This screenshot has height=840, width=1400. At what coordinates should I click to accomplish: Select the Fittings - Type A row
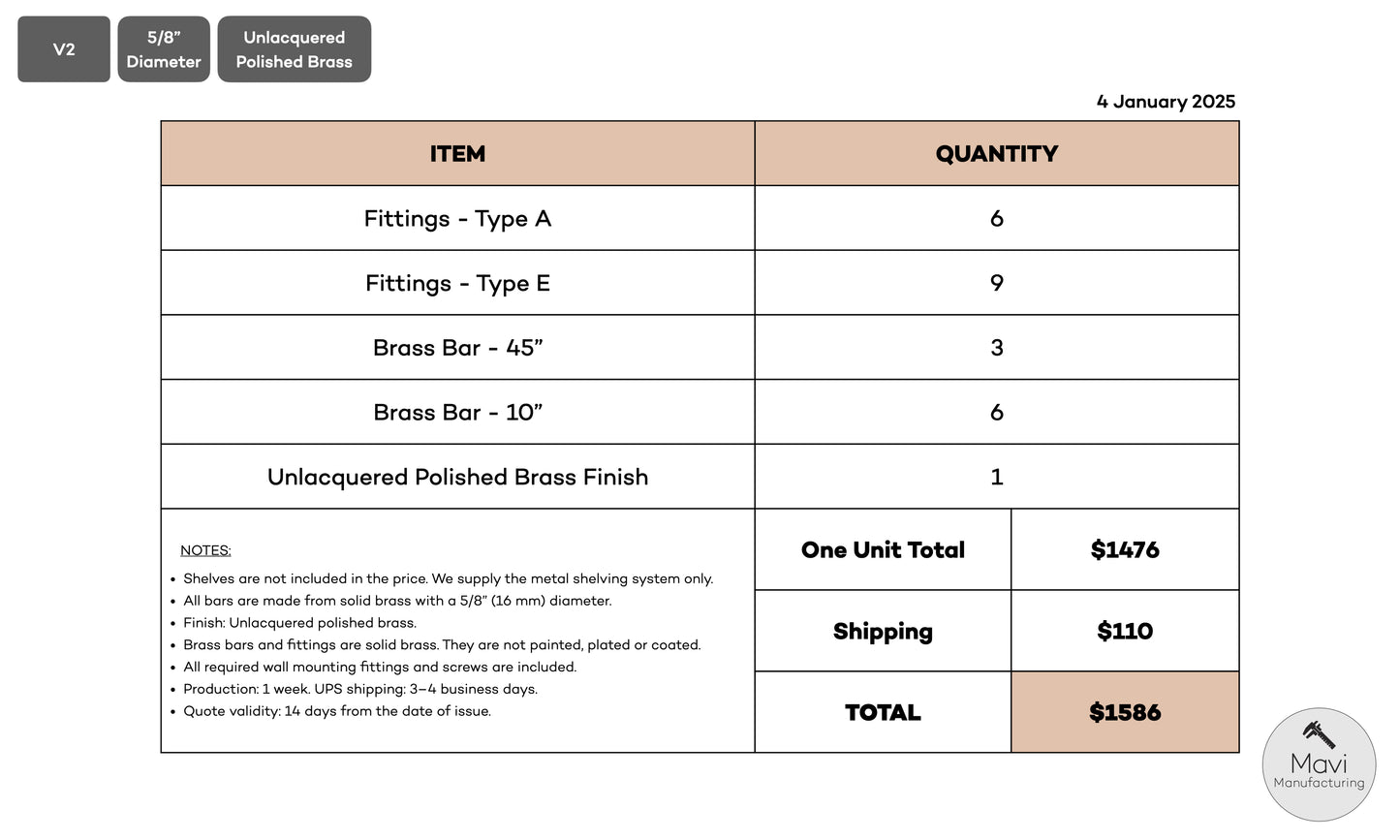(x=457, y=219)
